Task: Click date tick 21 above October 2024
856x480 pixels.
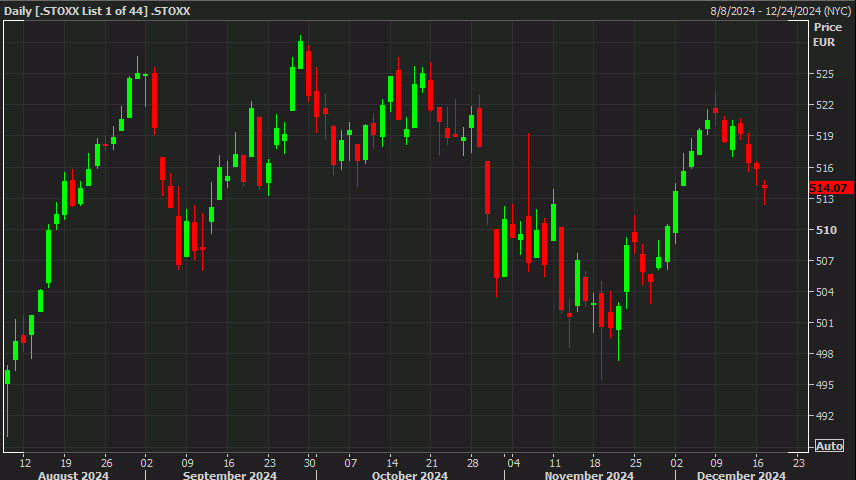Action: [432, 463]
